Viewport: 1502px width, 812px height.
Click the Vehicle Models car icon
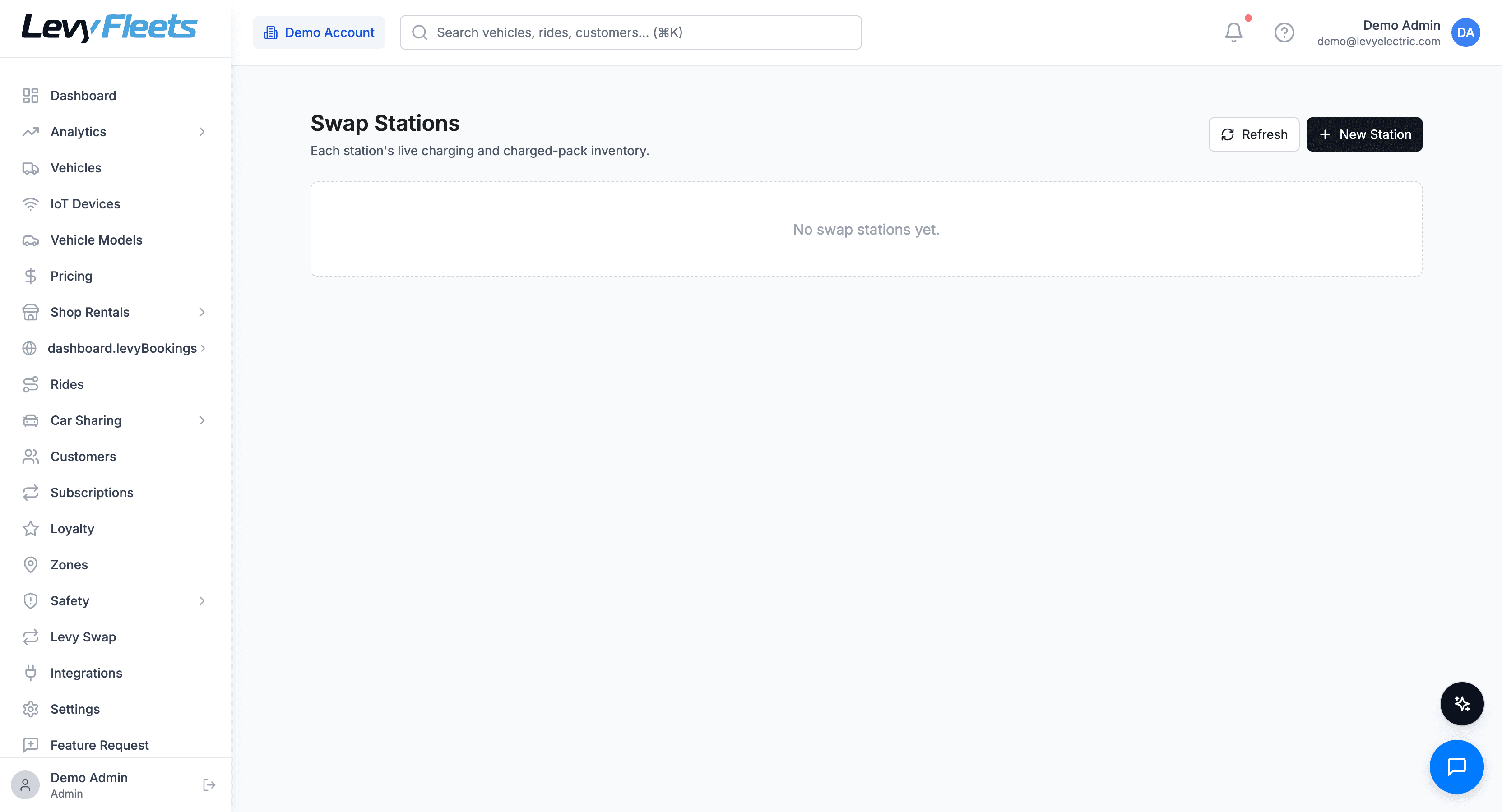coord(30,240)
